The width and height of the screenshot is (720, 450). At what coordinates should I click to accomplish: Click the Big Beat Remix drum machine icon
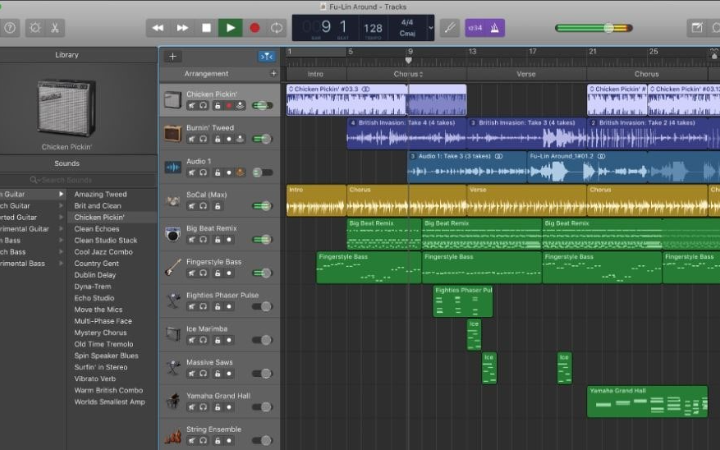[x=173, y=234]
